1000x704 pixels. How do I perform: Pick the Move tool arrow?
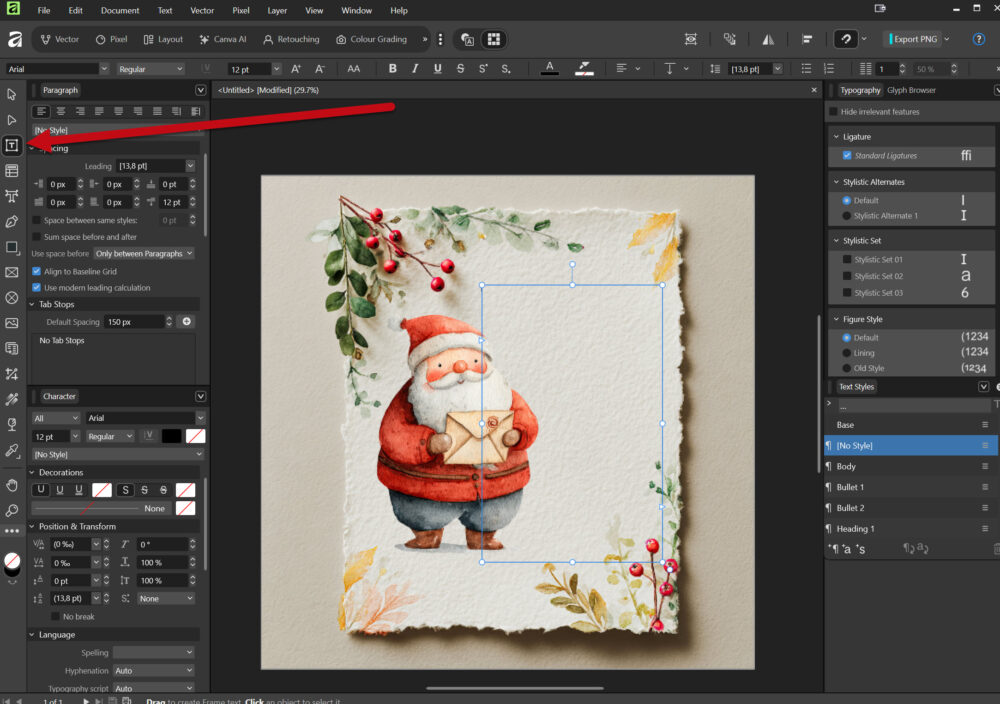click(x=12, y=94)
